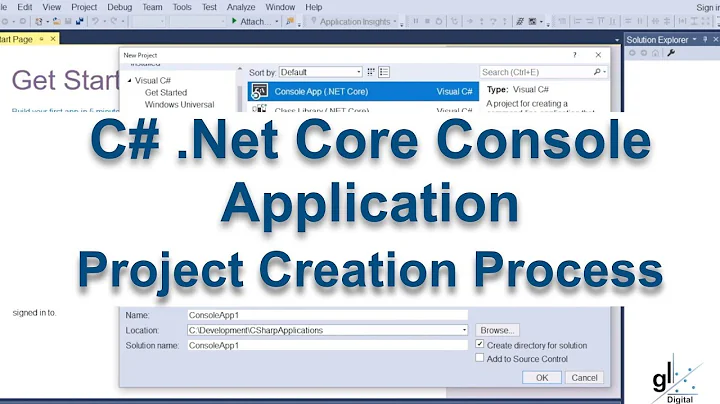Image resolution: width=720 pixels, height=404 pixels.
Task: Collapse the Visual C# tree node
Action: (x=130, y=80)
